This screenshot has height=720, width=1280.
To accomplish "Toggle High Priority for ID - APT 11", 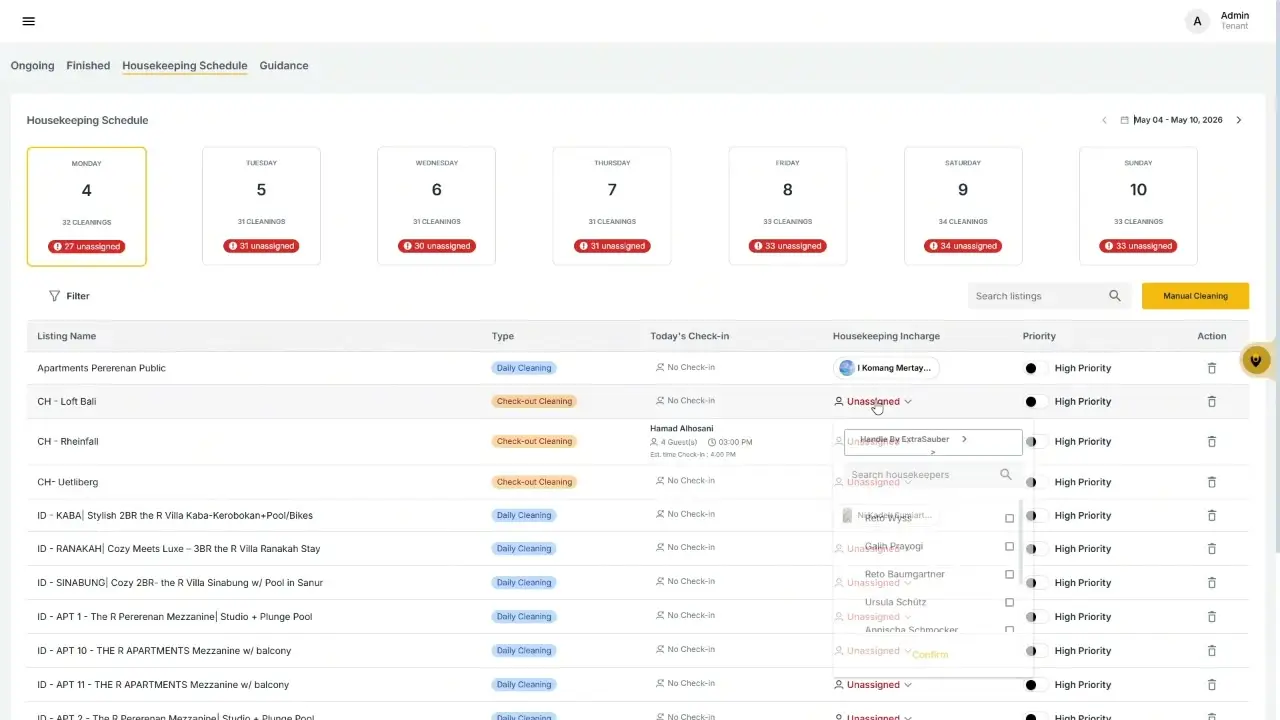I will tap(1035, 685).
